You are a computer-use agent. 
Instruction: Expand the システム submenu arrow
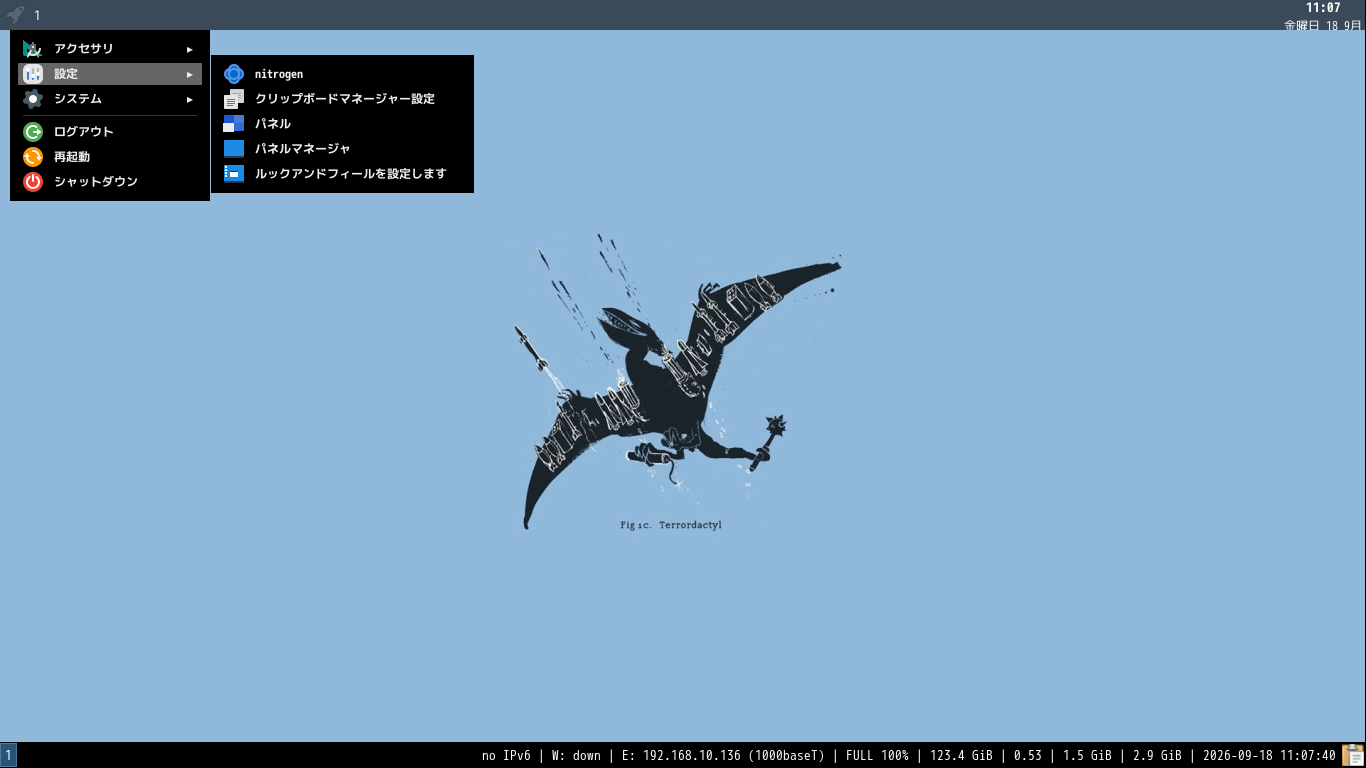coord(190,99)
